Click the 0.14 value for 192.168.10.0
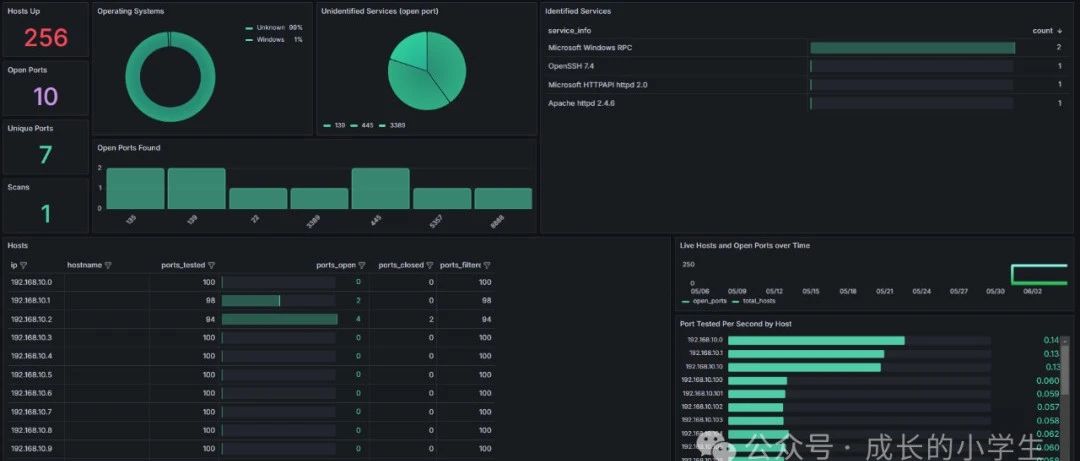This screenshot has width=1080, height=461. click(x=1051, y=340)
